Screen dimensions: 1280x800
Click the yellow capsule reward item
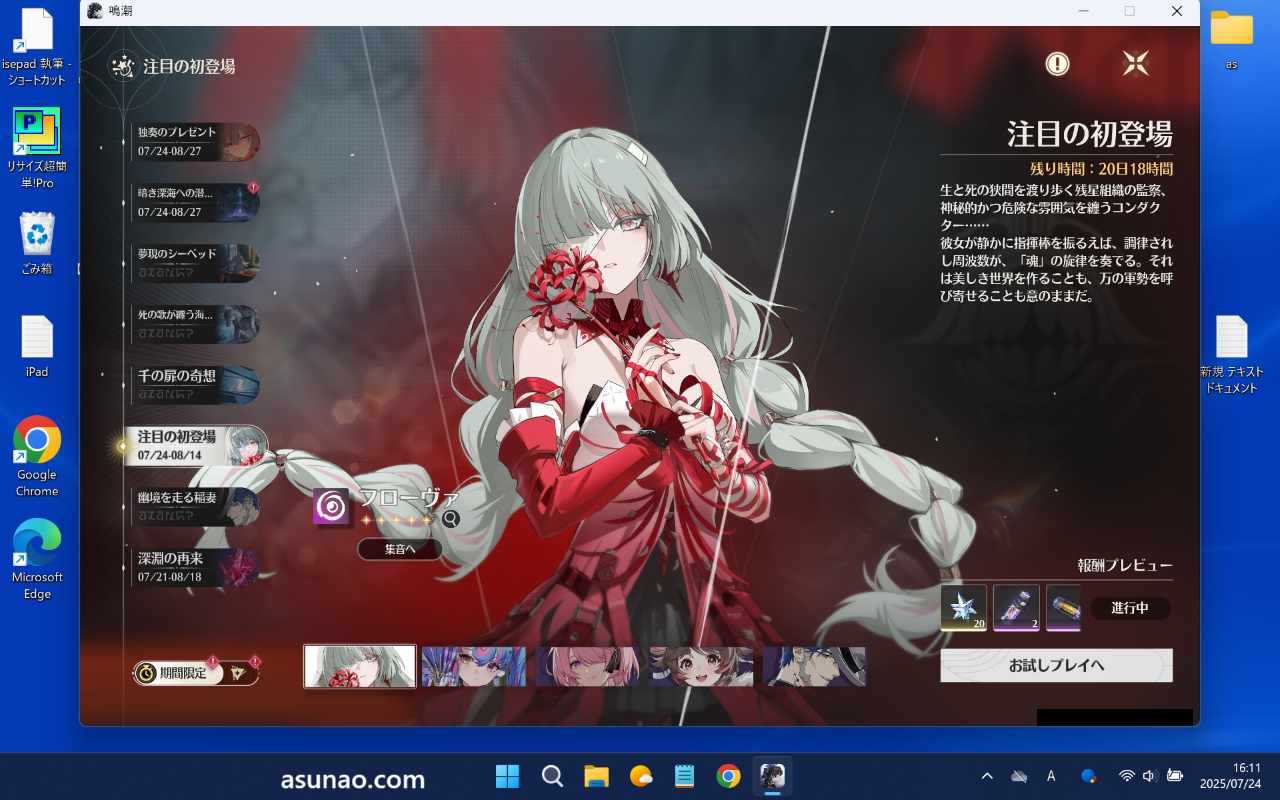[x=1063, y=608]
